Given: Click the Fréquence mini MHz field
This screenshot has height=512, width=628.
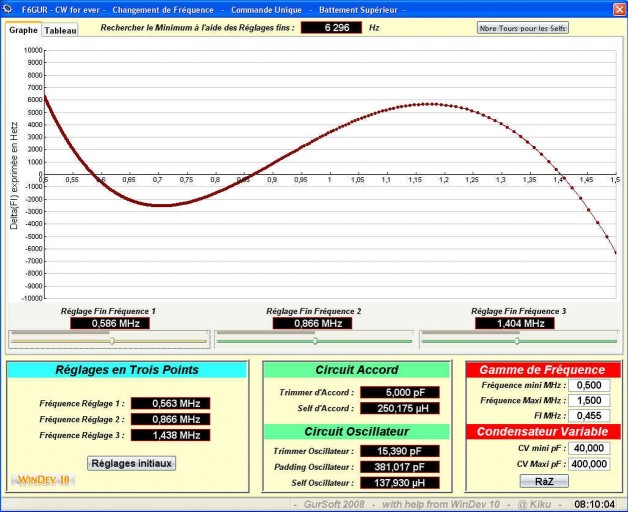Looking at the screenshot, I should 589,385.
